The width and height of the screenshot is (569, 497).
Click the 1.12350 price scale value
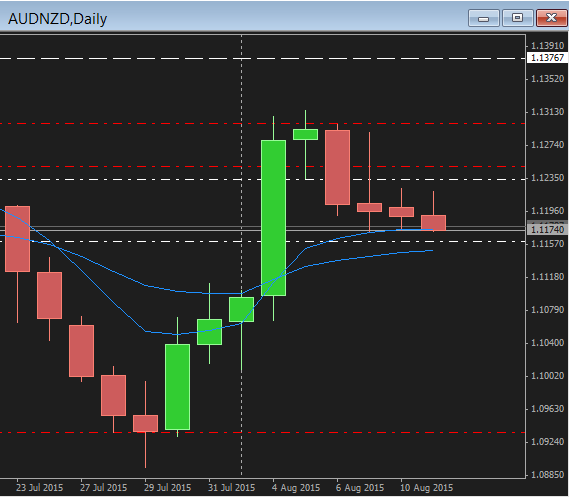(x=547, y=178)
